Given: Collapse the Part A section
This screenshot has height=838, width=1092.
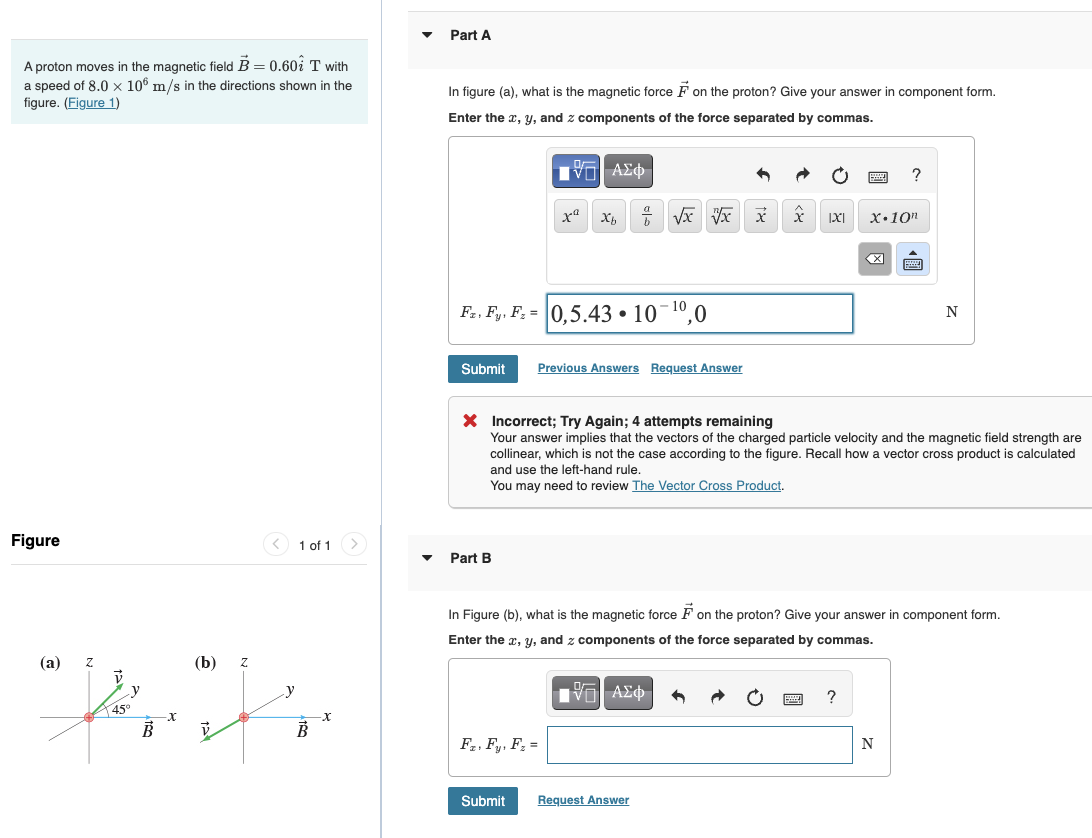Looking at the screenshot, I should point(427,34).
